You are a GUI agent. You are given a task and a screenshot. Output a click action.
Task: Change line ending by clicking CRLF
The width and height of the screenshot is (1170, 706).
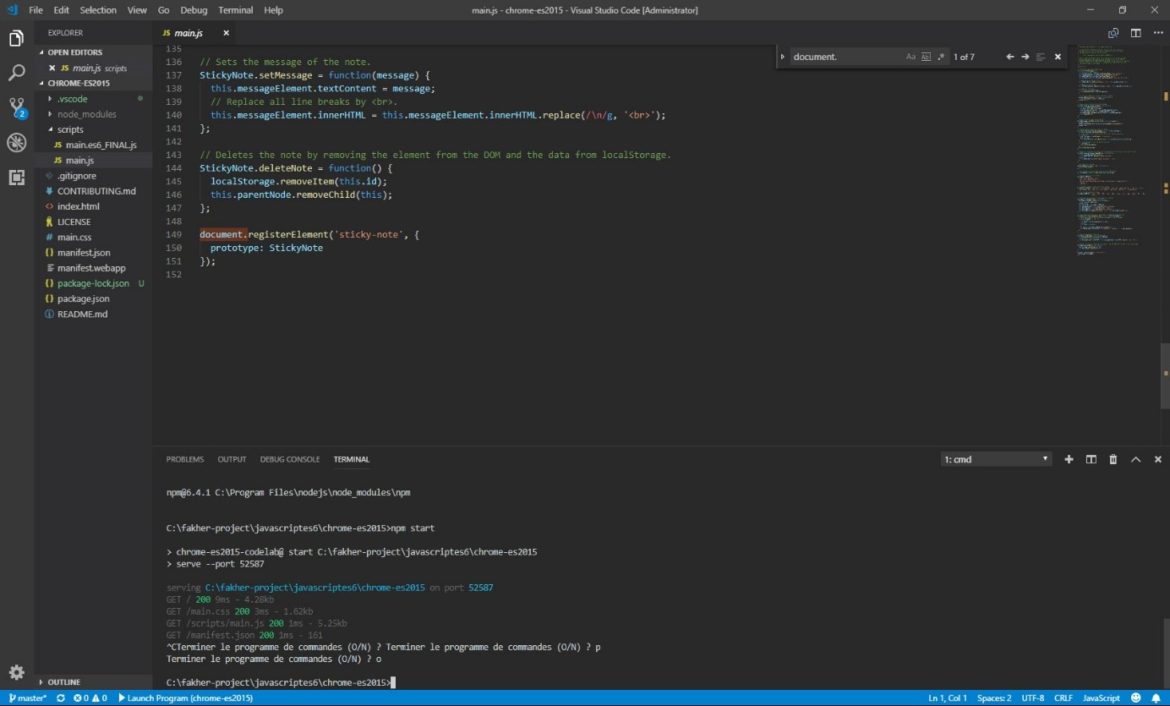coord(1063,698)
